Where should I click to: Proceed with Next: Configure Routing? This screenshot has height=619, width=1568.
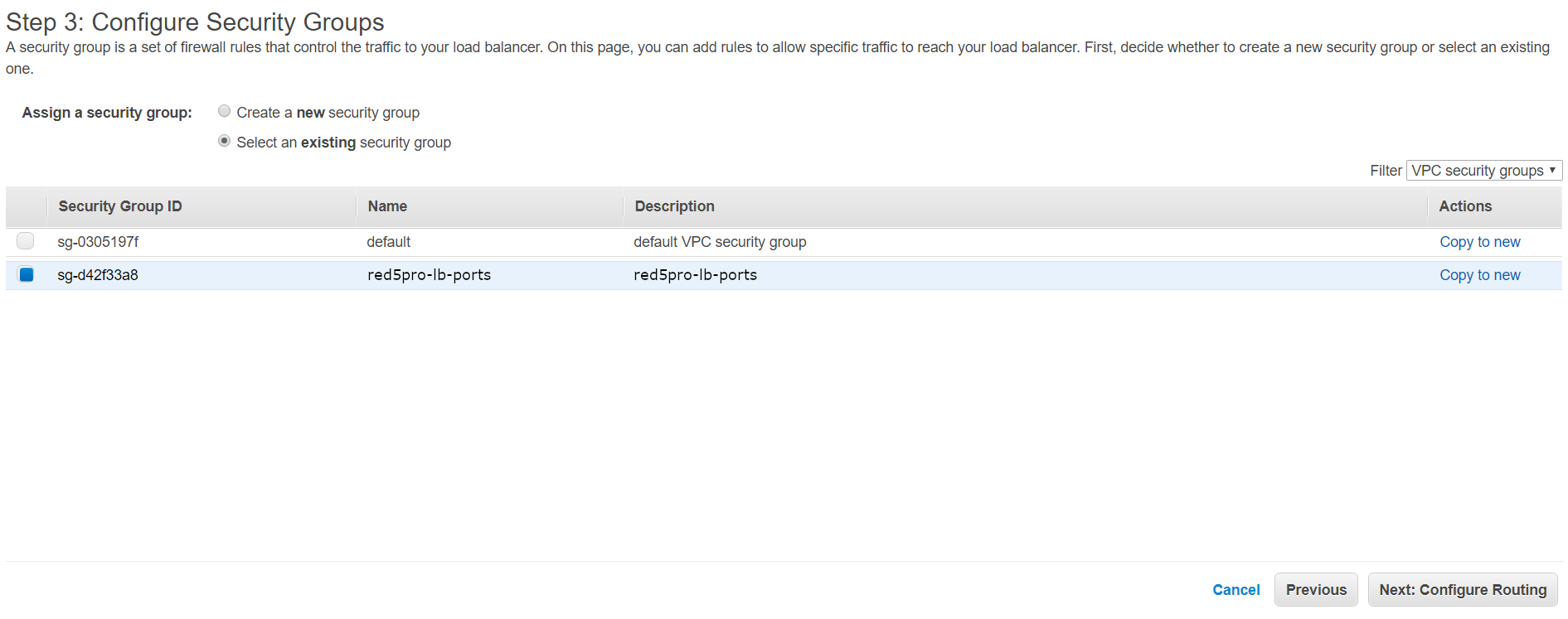pos(1463,590)
